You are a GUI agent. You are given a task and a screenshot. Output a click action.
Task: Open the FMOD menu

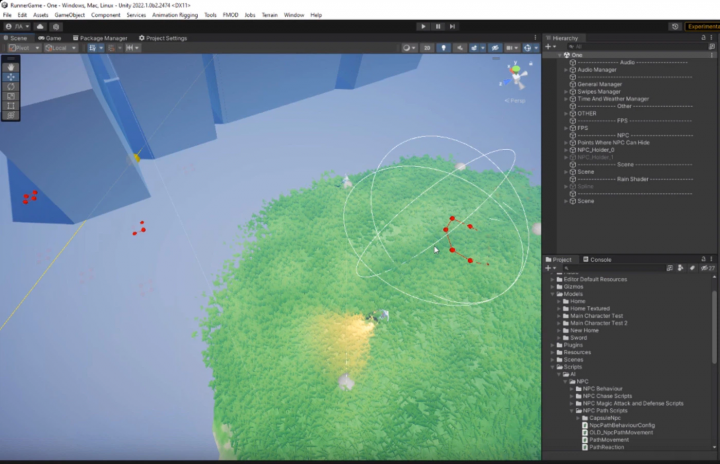pyautogui.click(x=230, y=15)
